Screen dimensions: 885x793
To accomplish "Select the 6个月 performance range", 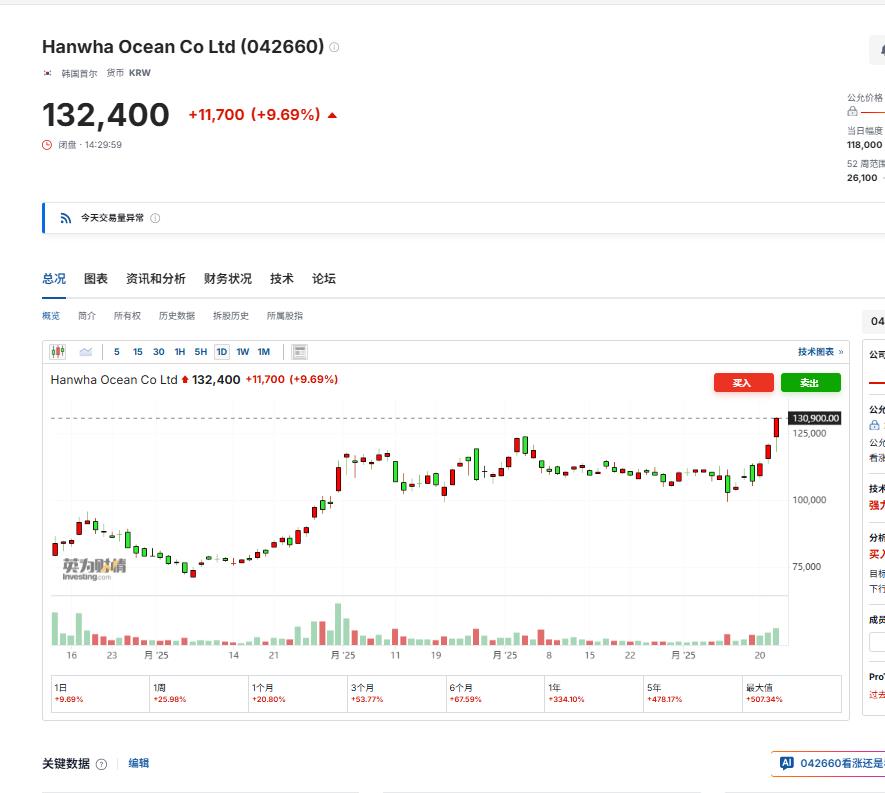I will [495, 694].
